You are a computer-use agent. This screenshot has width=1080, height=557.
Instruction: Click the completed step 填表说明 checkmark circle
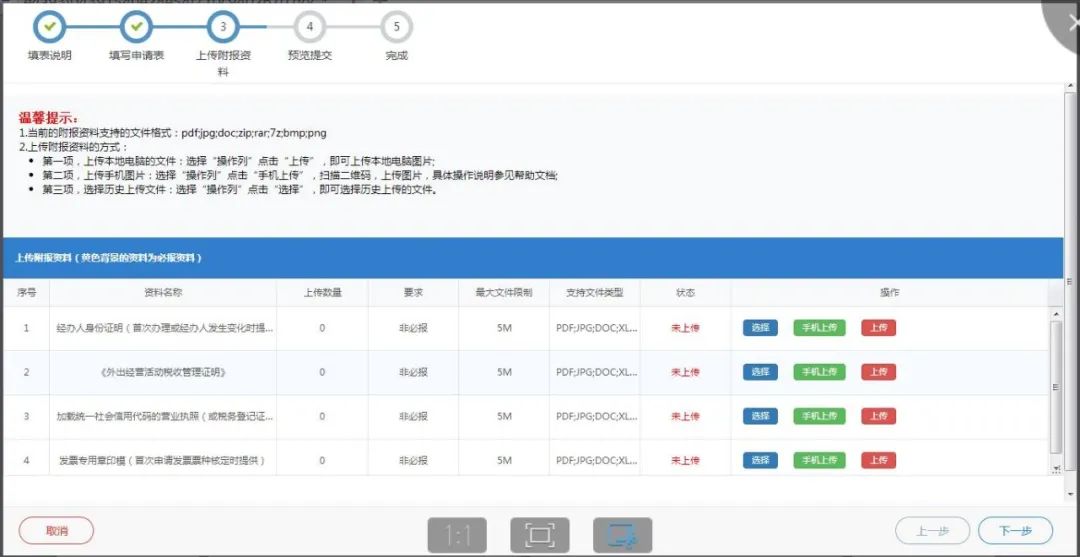49,26
